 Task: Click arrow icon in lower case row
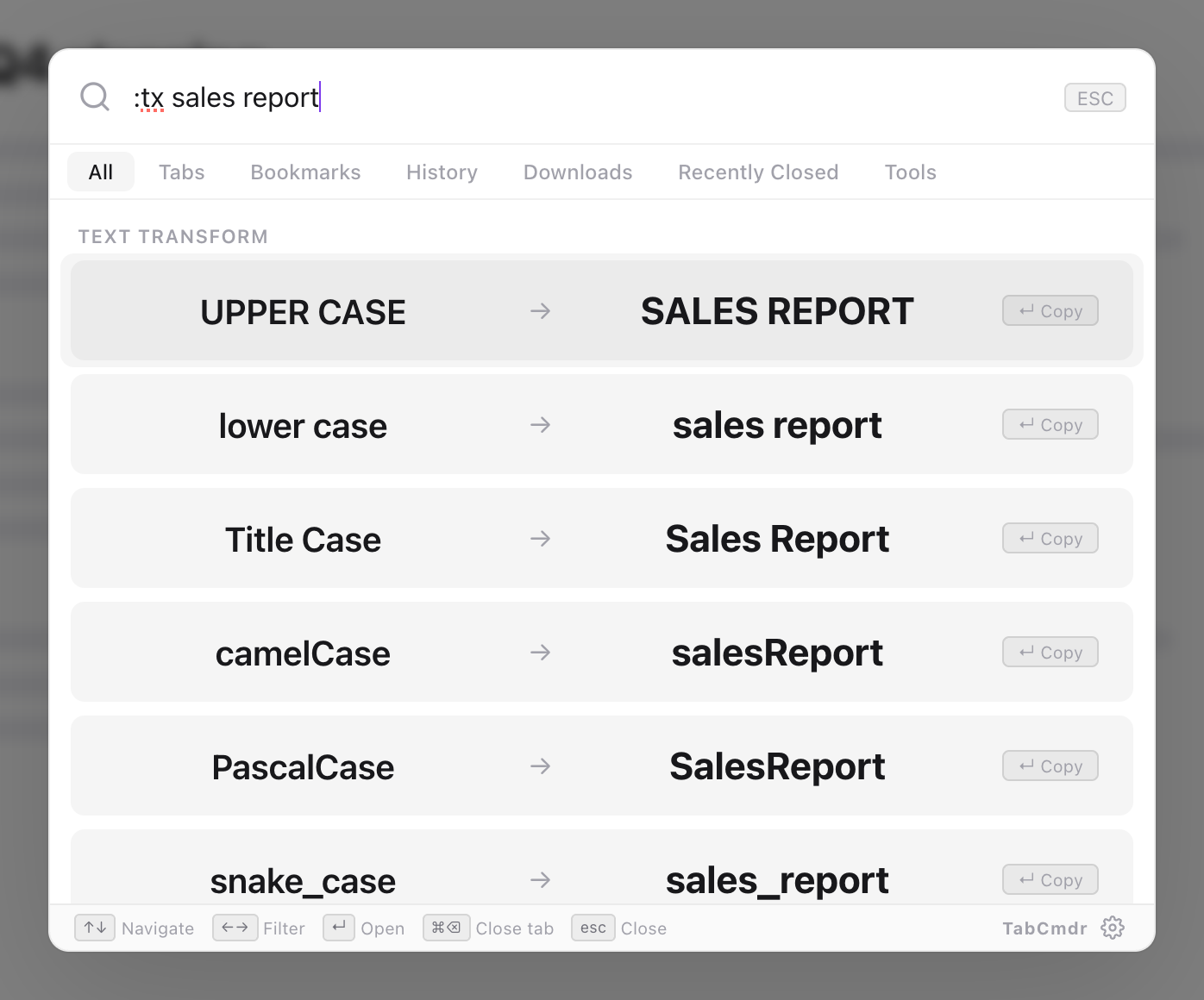click(540, 424)
